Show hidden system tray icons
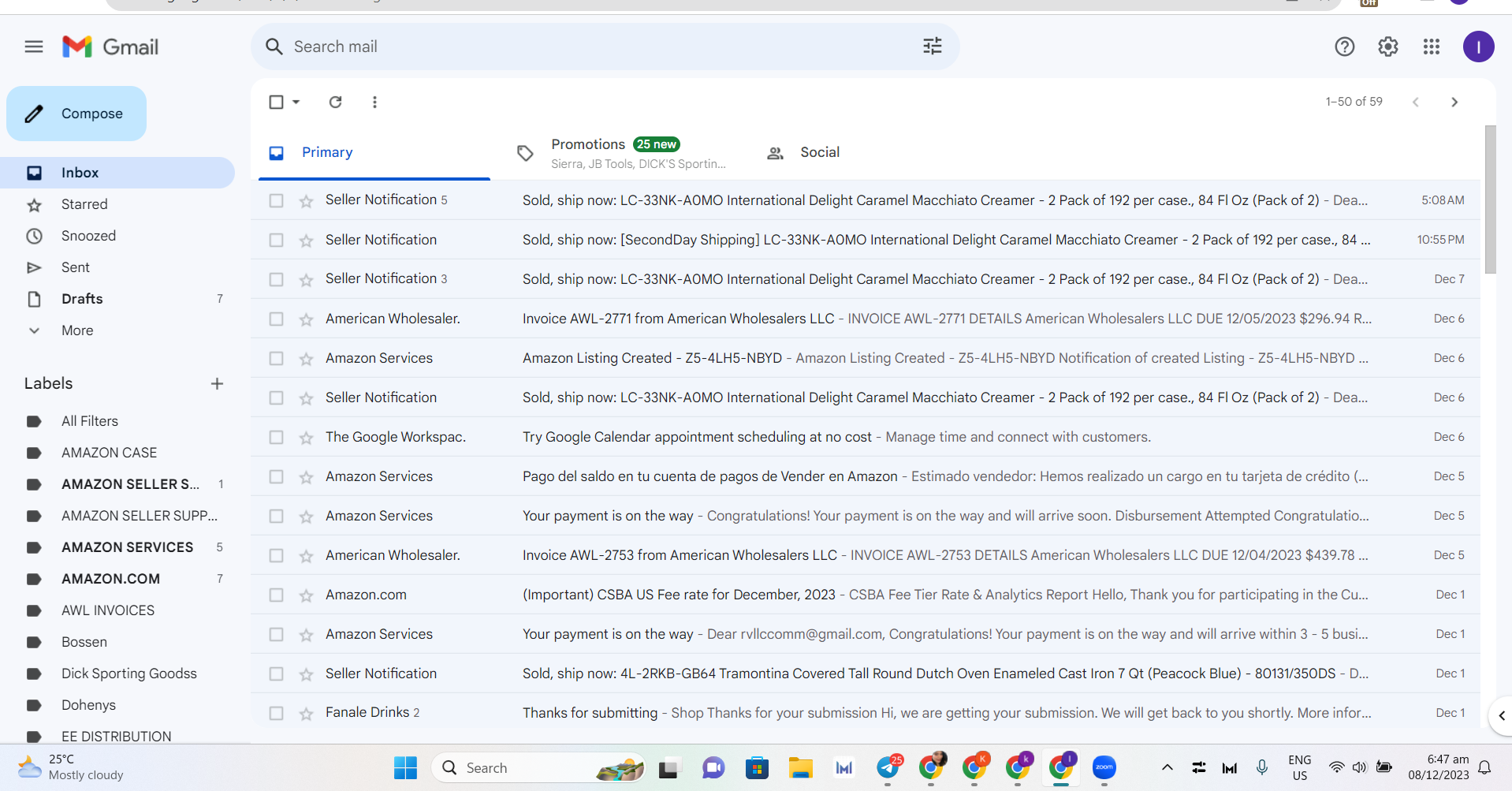The image size is (1512, 791). point(1168,767)
